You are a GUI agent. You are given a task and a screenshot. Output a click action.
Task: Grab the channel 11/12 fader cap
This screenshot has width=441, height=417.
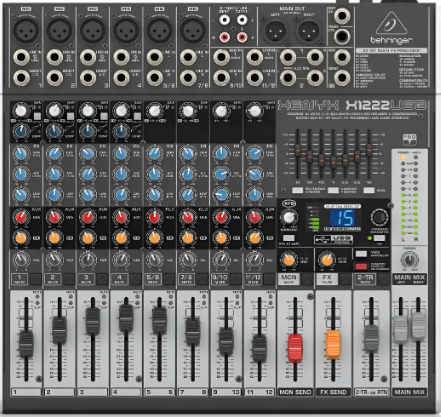pos(259,348)
